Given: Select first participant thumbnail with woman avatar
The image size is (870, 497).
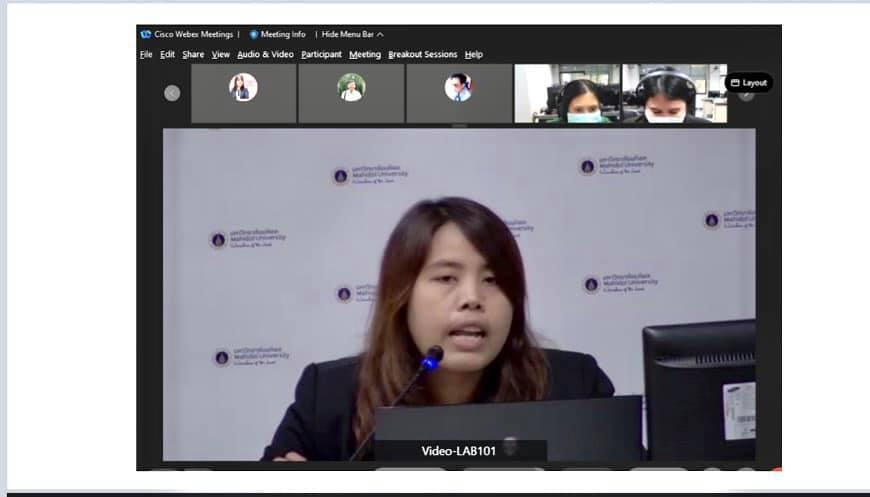Looking at the screenshot, I should click(244, 93).
